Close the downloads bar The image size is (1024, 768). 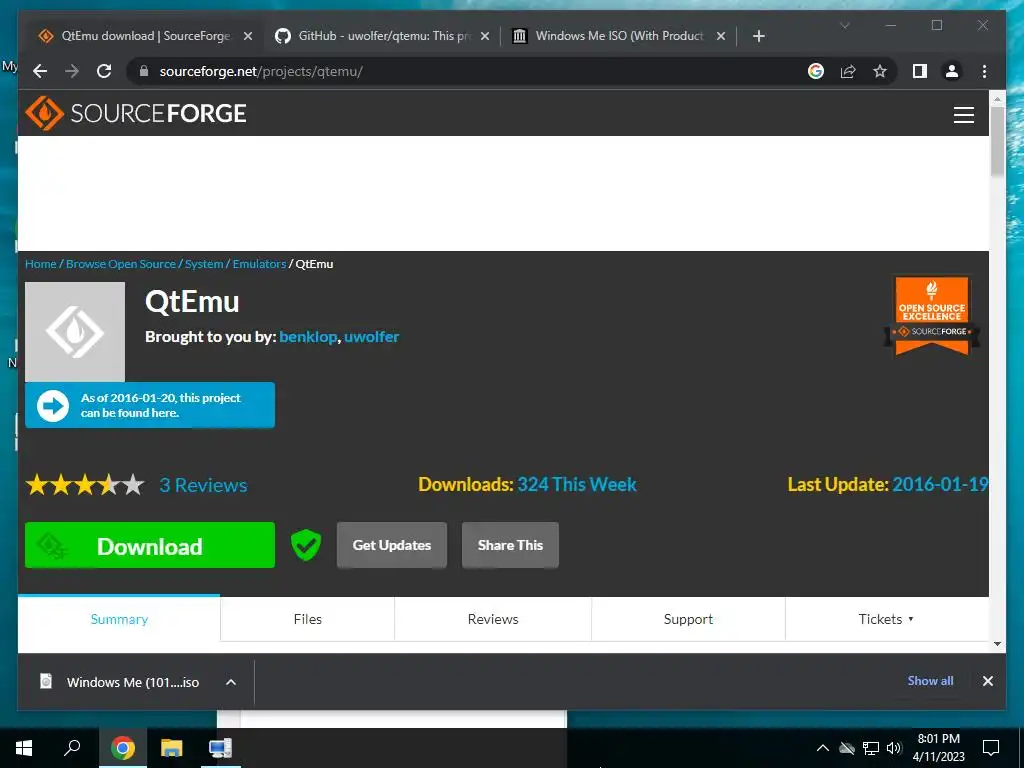click(x=987, y=681)
